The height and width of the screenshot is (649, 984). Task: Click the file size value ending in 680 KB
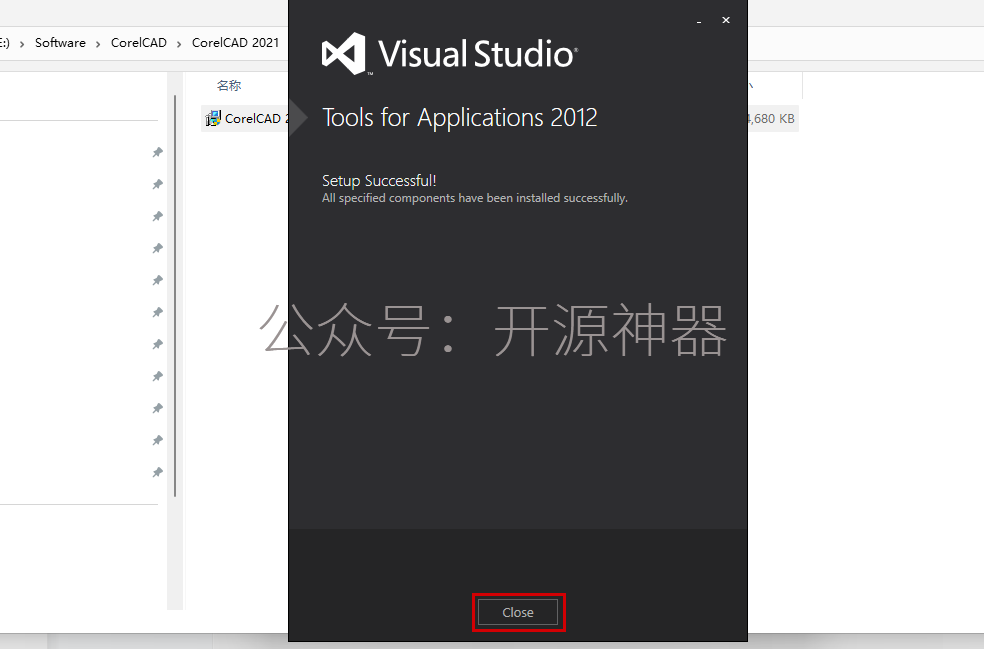772,119
